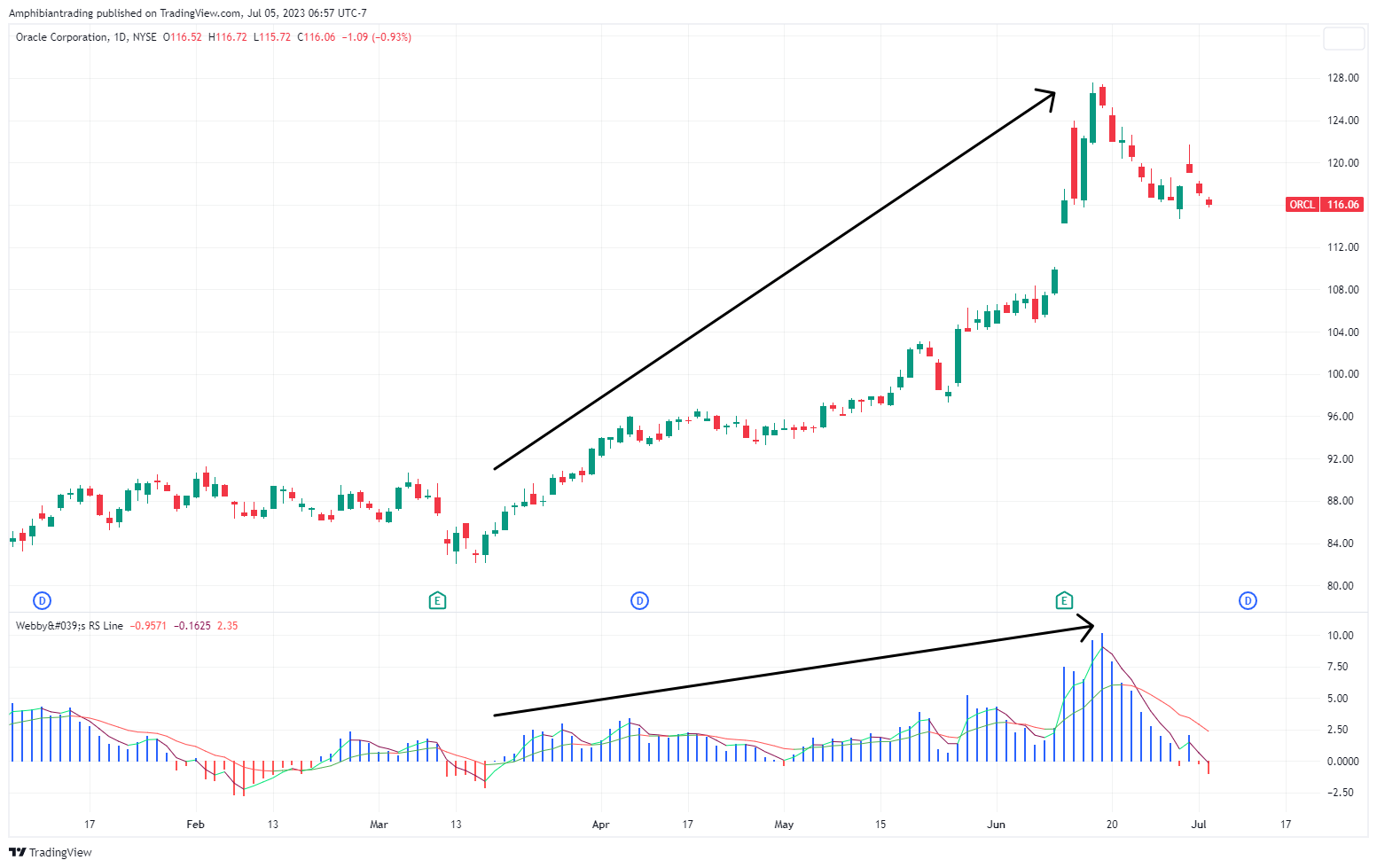1377x868 pixels.
Task: Click the dividend marker in July
Action: click(1248, 601)
